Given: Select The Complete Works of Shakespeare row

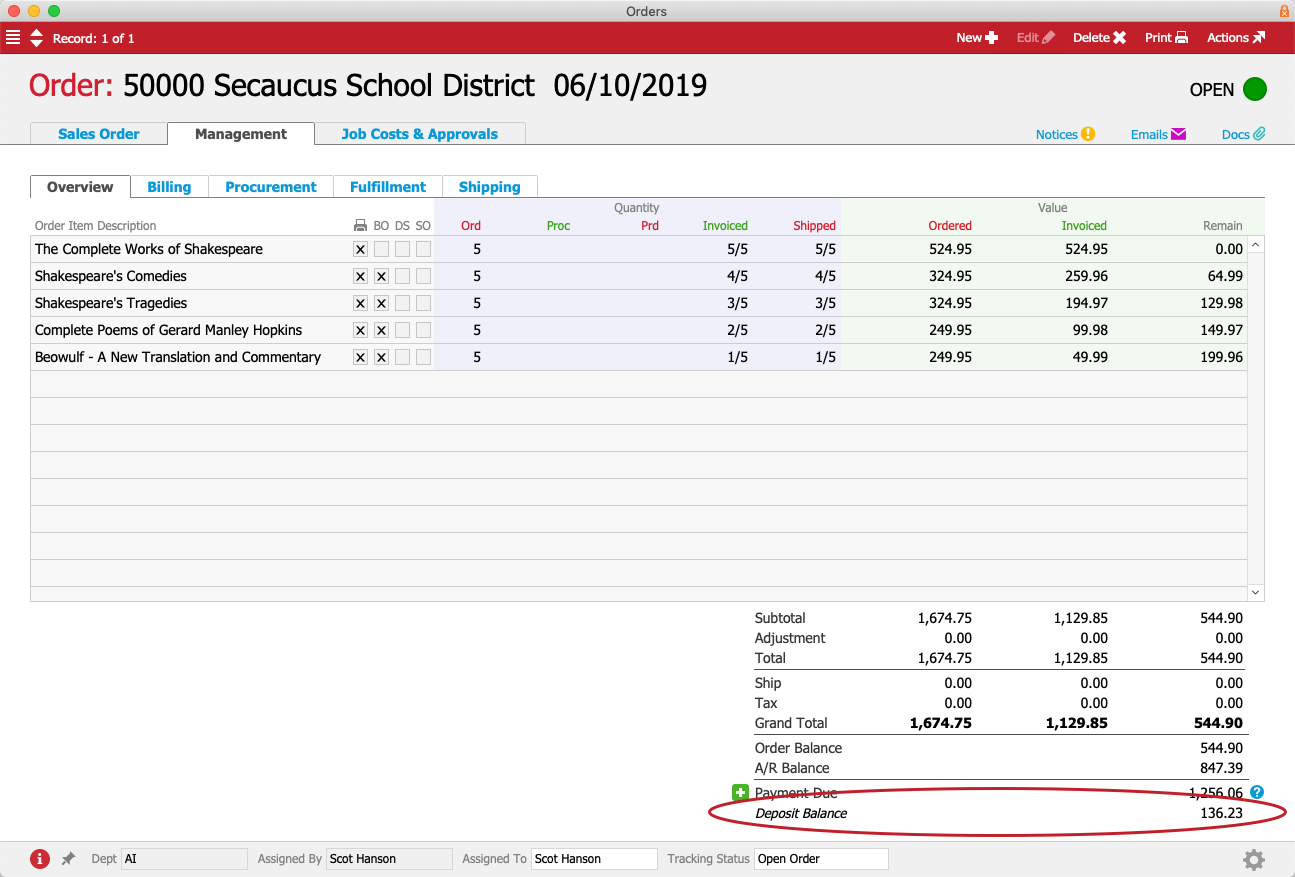Looking at the screenshot, I should [x=639, y=249].
